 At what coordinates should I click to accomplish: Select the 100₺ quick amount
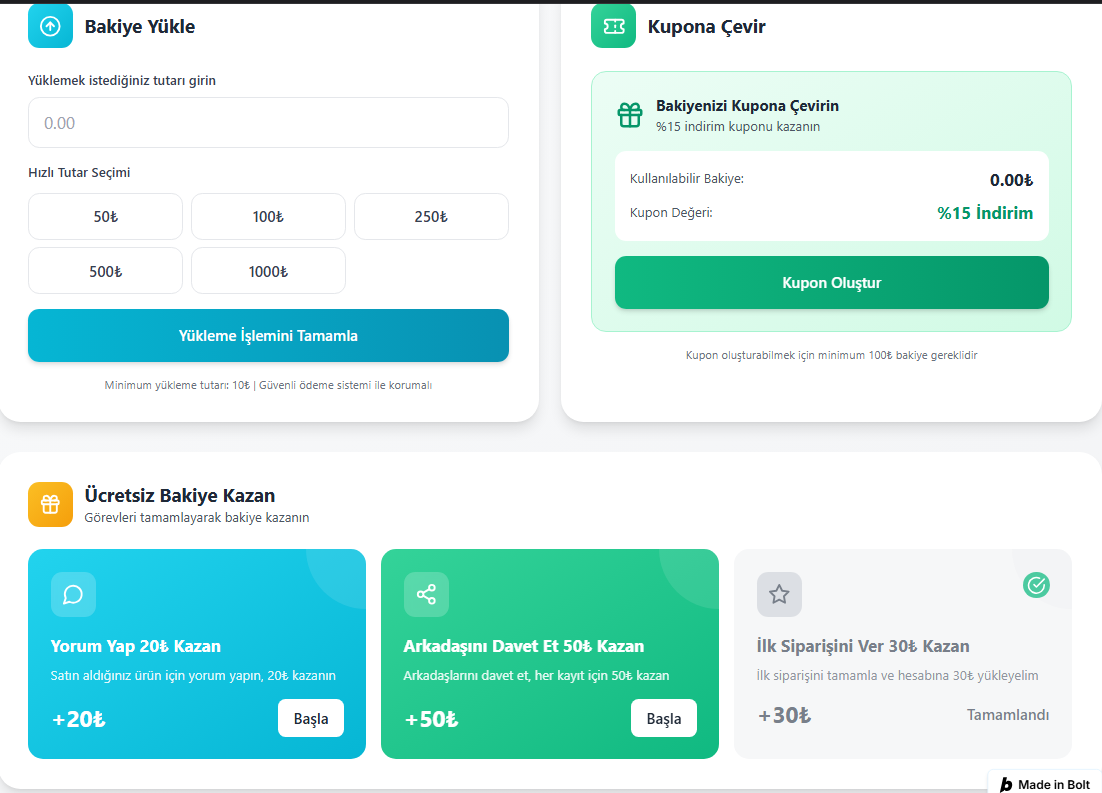pyautogui.click(x=268, y=217)
